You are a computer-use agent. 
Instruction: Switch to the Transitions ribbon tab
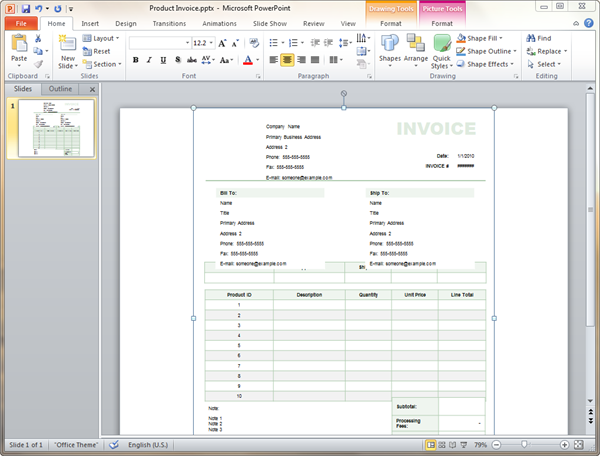[169, 22]
